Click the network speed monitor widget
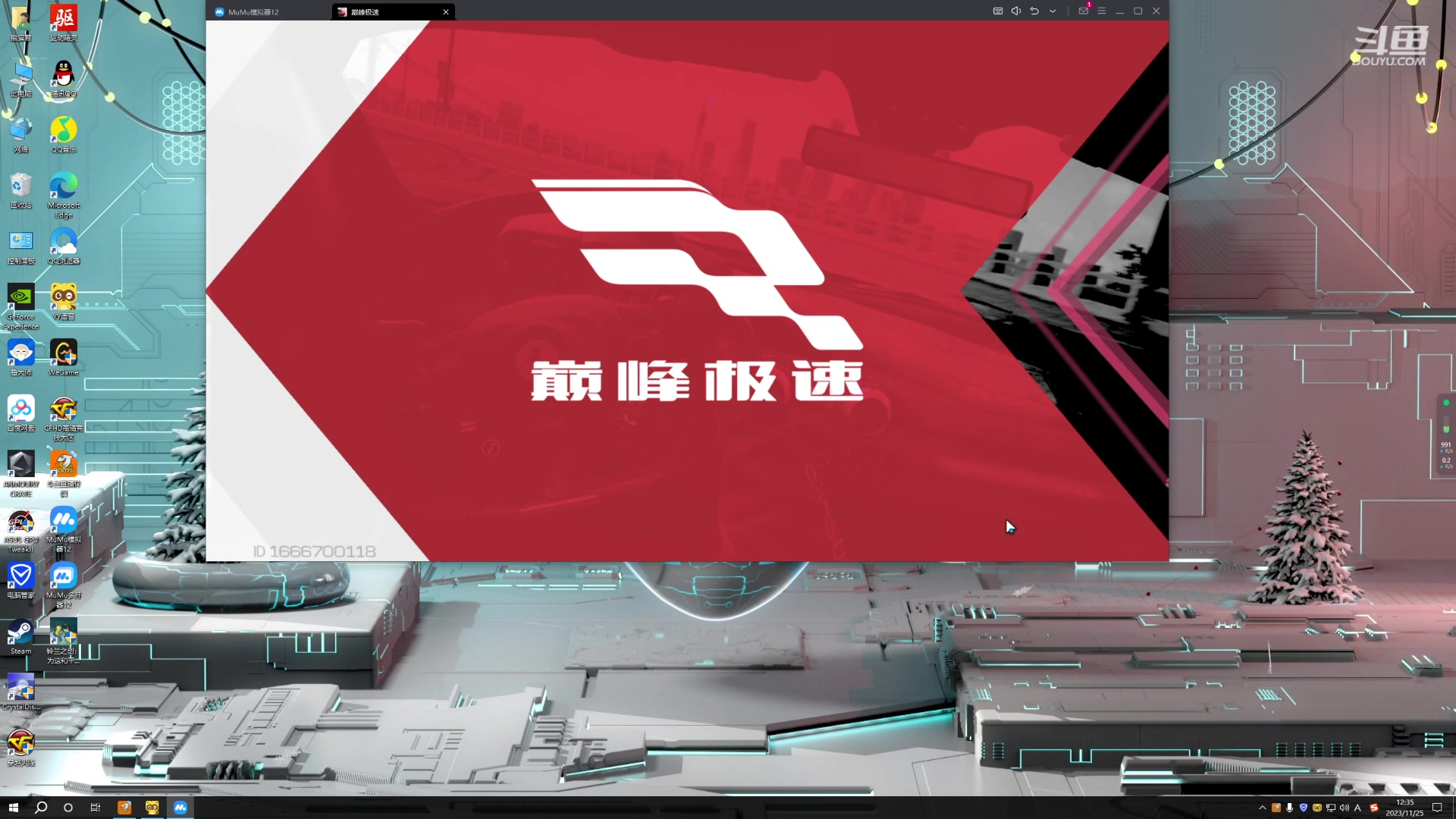 (x=1446, y=436)
